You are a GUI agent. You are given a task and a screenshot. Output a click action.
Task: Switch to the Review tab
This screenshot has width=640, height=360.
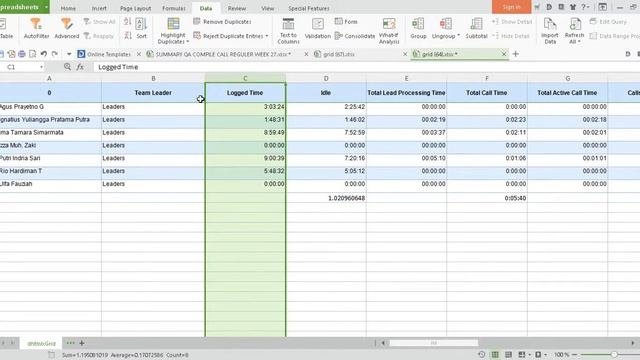pyautogui.click(x=237, y=8)
